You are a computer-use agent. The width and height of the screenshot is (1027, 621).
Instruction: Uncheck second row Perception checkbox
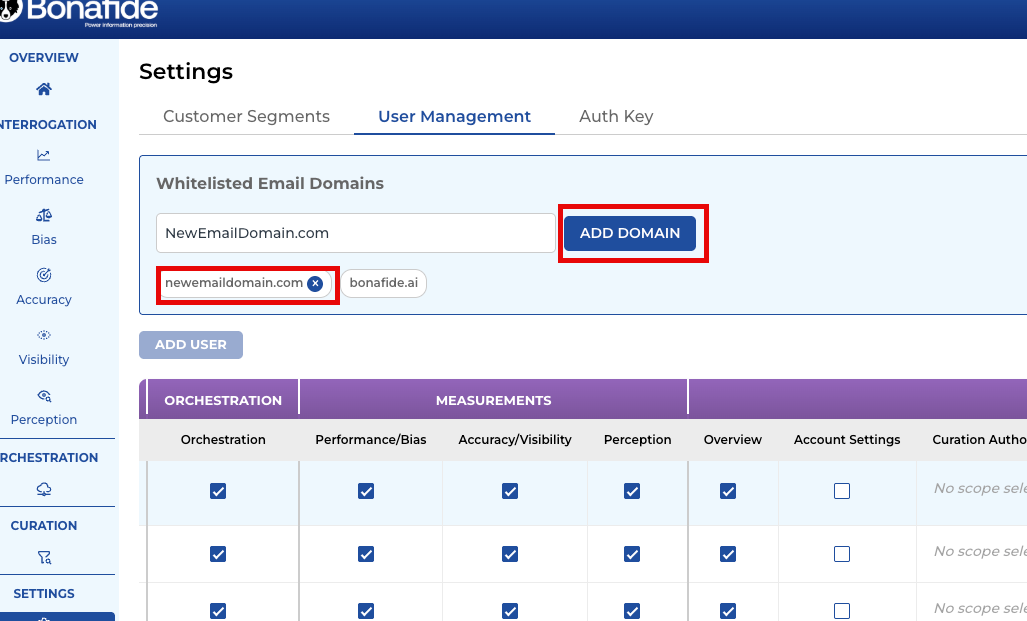pyautogui.click(x=632, y=554)
